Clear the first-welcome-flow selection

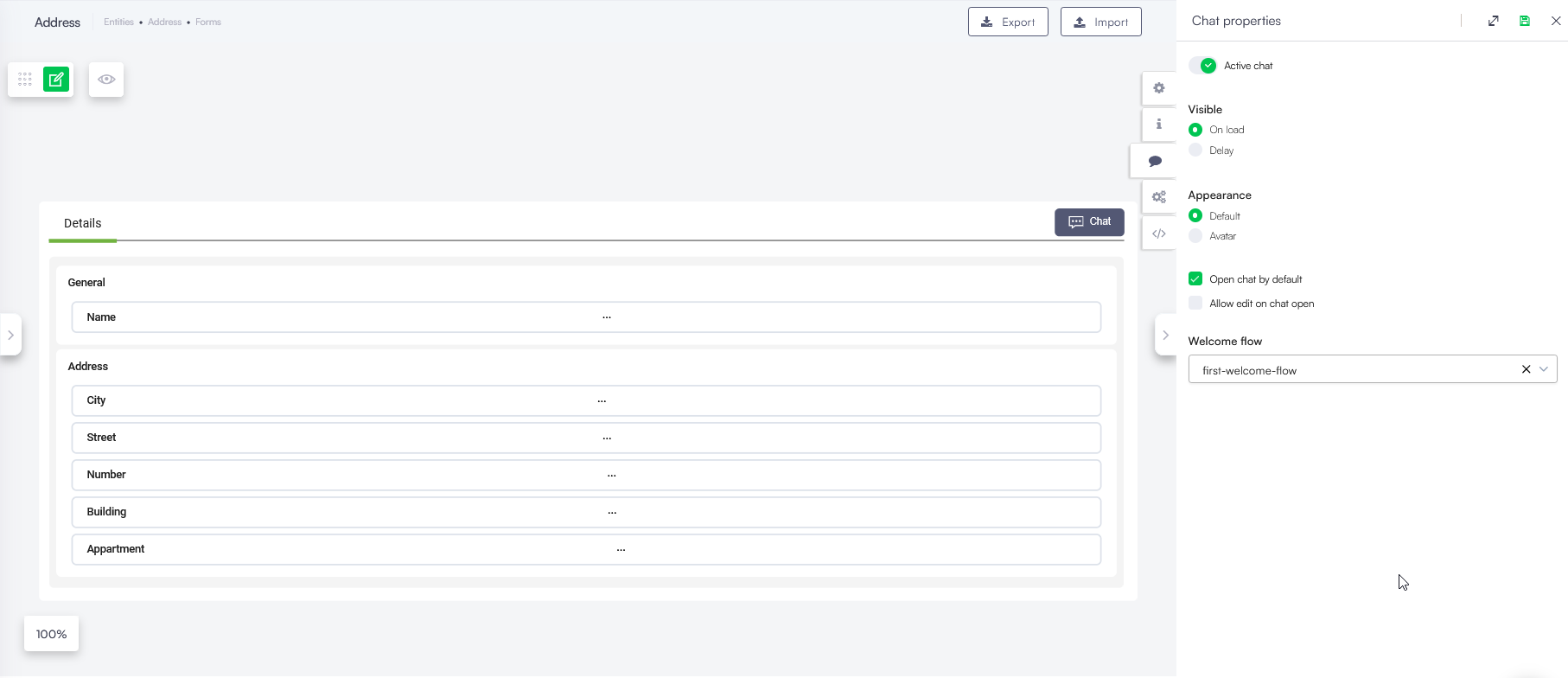(x=1526, y=369)
